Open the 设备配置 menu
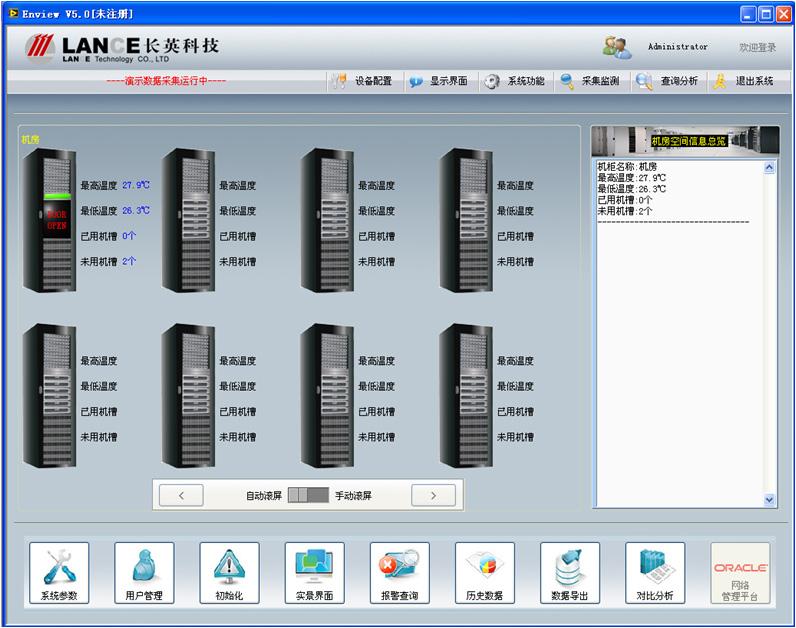The image size is (796, 628). [x=362, y=82]
